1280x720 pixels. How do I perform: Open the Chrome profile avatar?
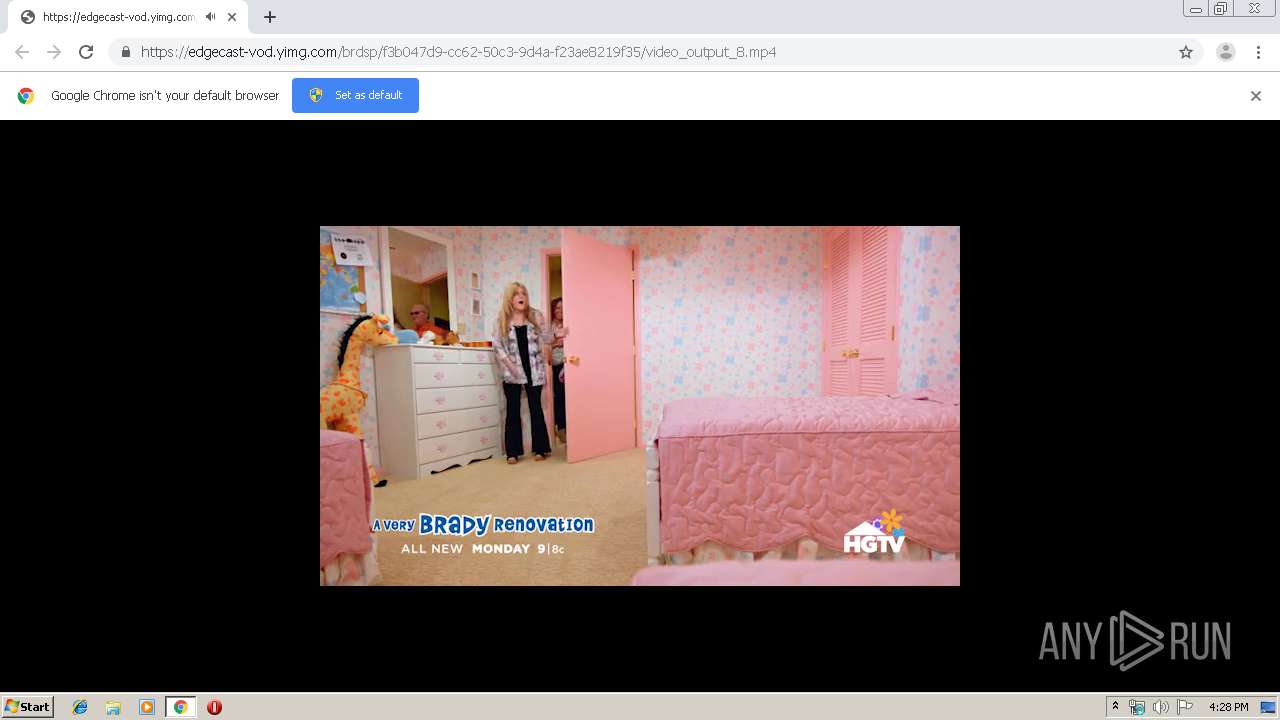[1226, 52]
